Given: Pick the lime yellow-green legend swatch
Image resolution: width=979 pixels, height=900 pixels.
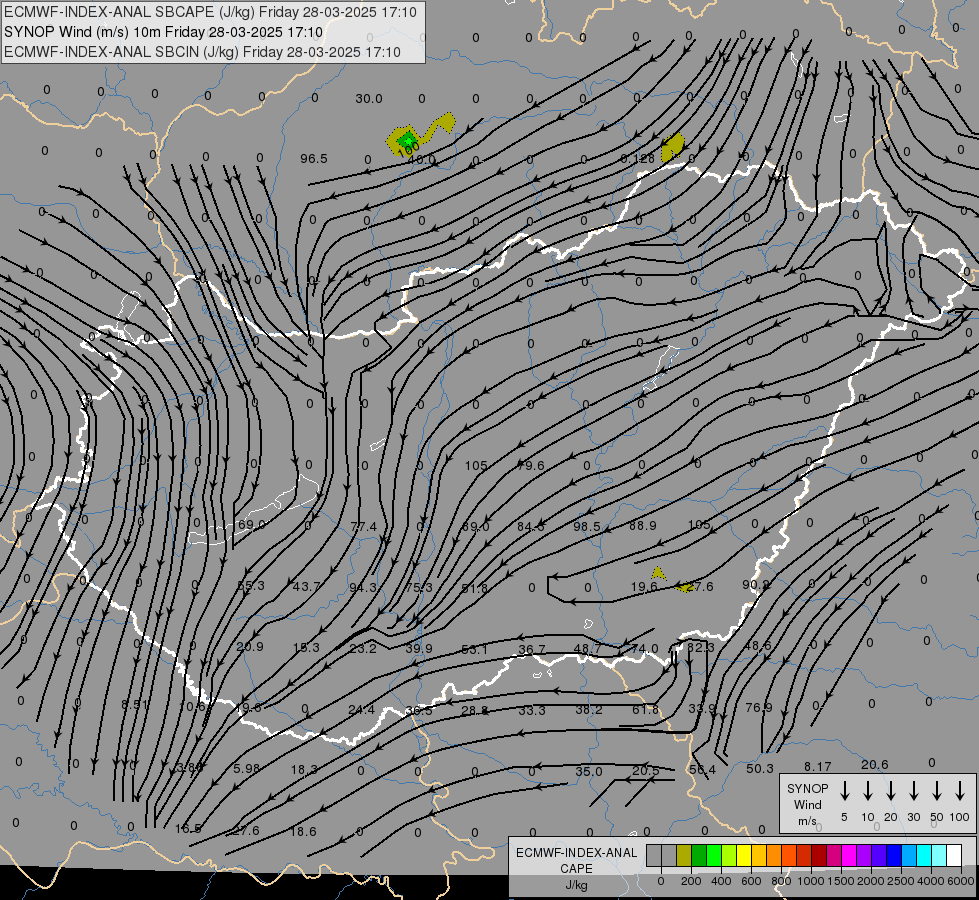Looking at the screenshot, I should [x=729, y=855].
